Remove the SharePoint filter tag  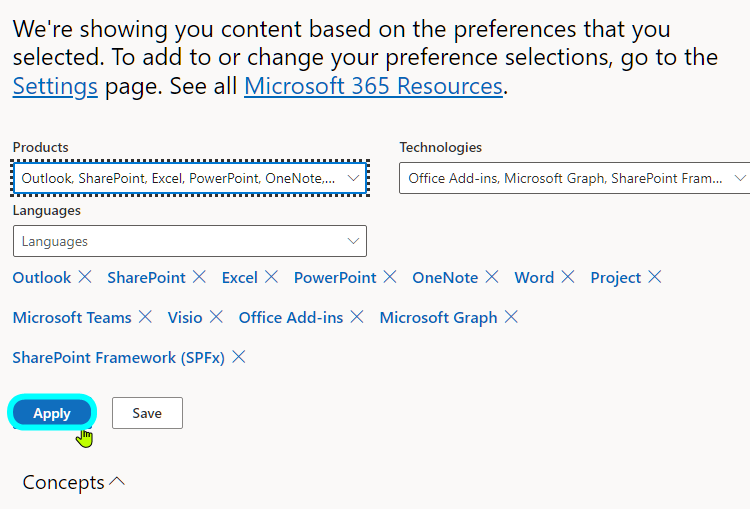(x=200, y=277)
